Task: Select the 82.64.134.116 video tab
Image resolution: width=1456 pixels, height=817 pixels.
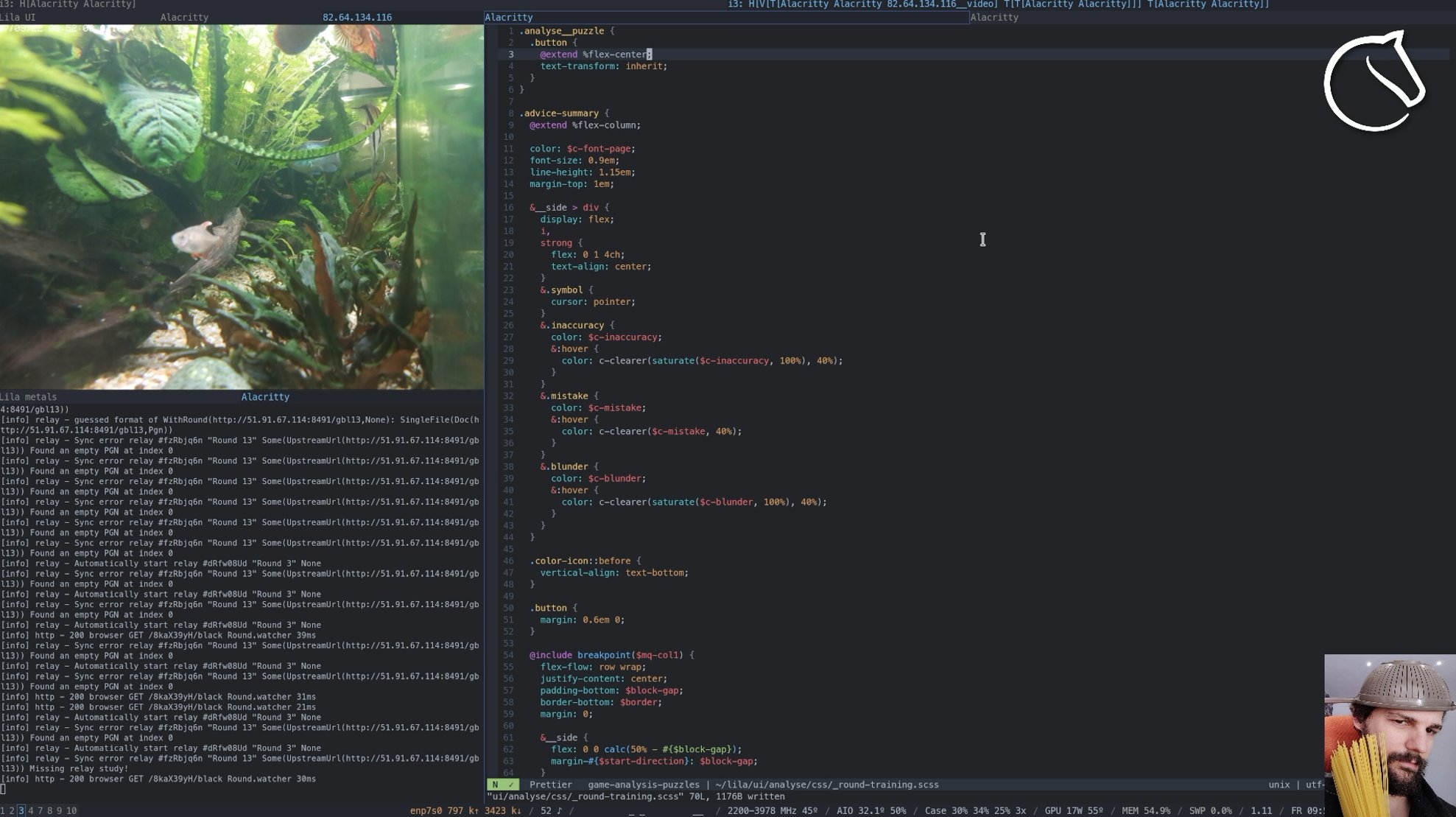Action: click(x=356, y=17)
